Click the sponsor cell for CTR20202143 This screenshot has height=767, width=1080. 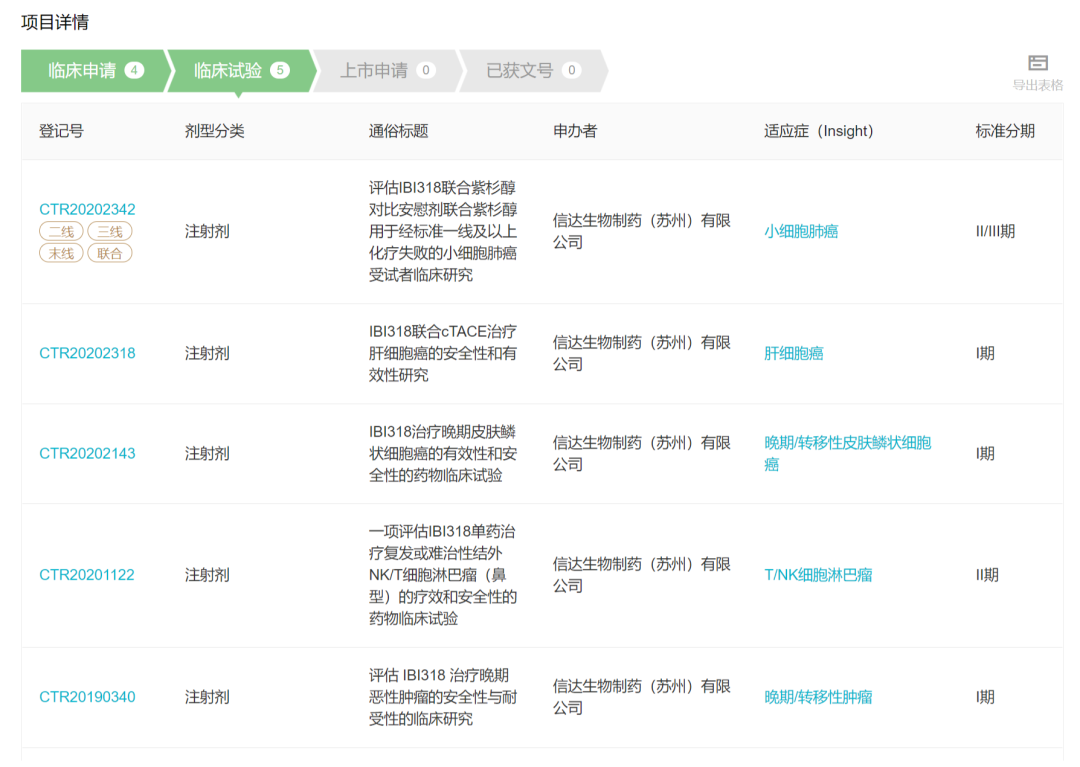tap(641, 454)
